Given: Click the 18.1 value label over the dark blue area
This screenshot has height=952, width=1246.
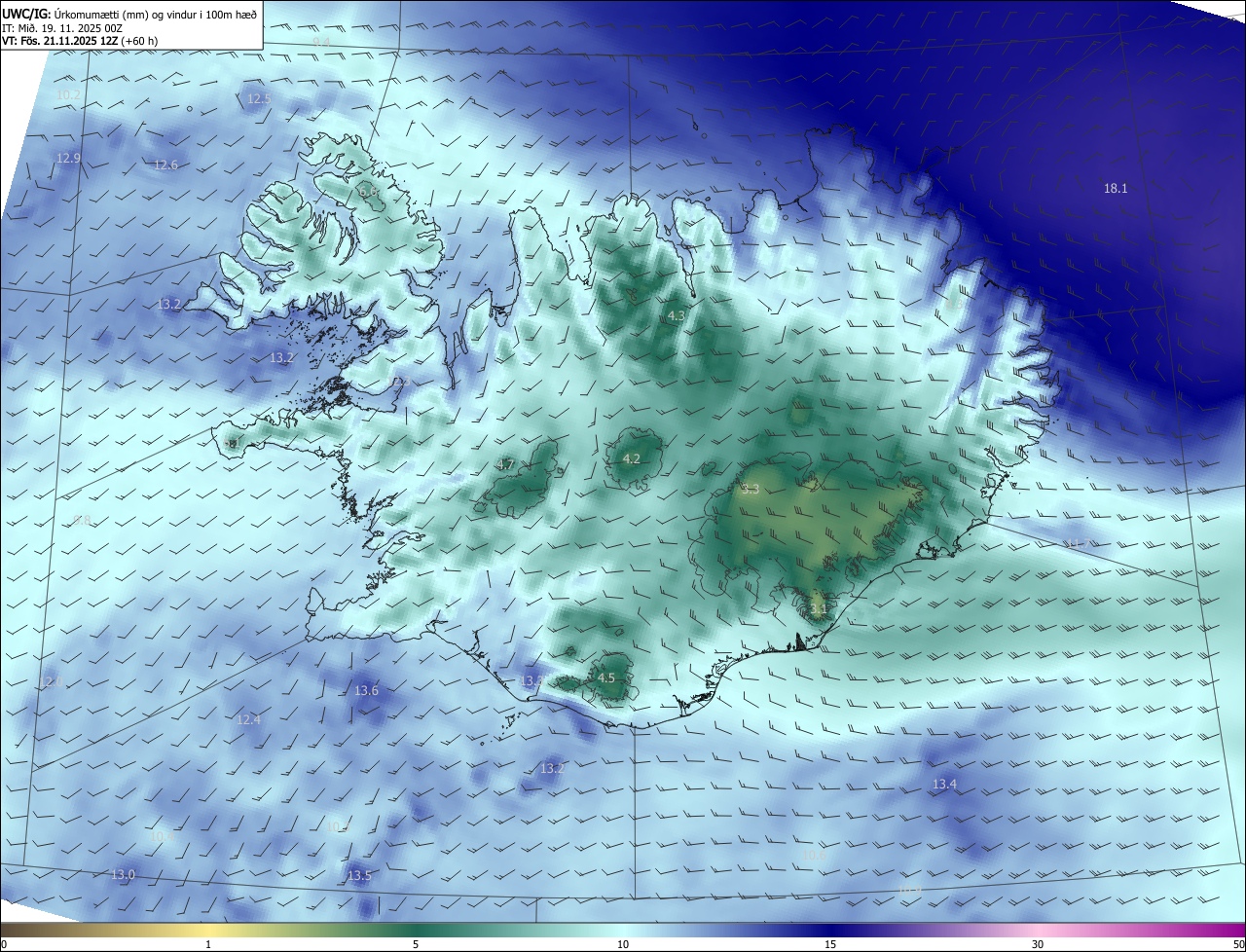Looking at the screenshot, I should pos(1116,189).
